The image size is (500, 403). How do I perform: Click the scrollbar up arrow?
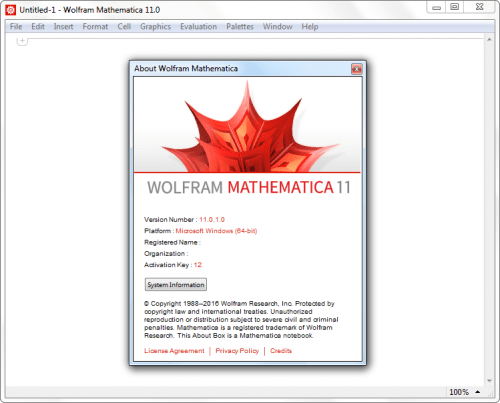tap(489, 40)
